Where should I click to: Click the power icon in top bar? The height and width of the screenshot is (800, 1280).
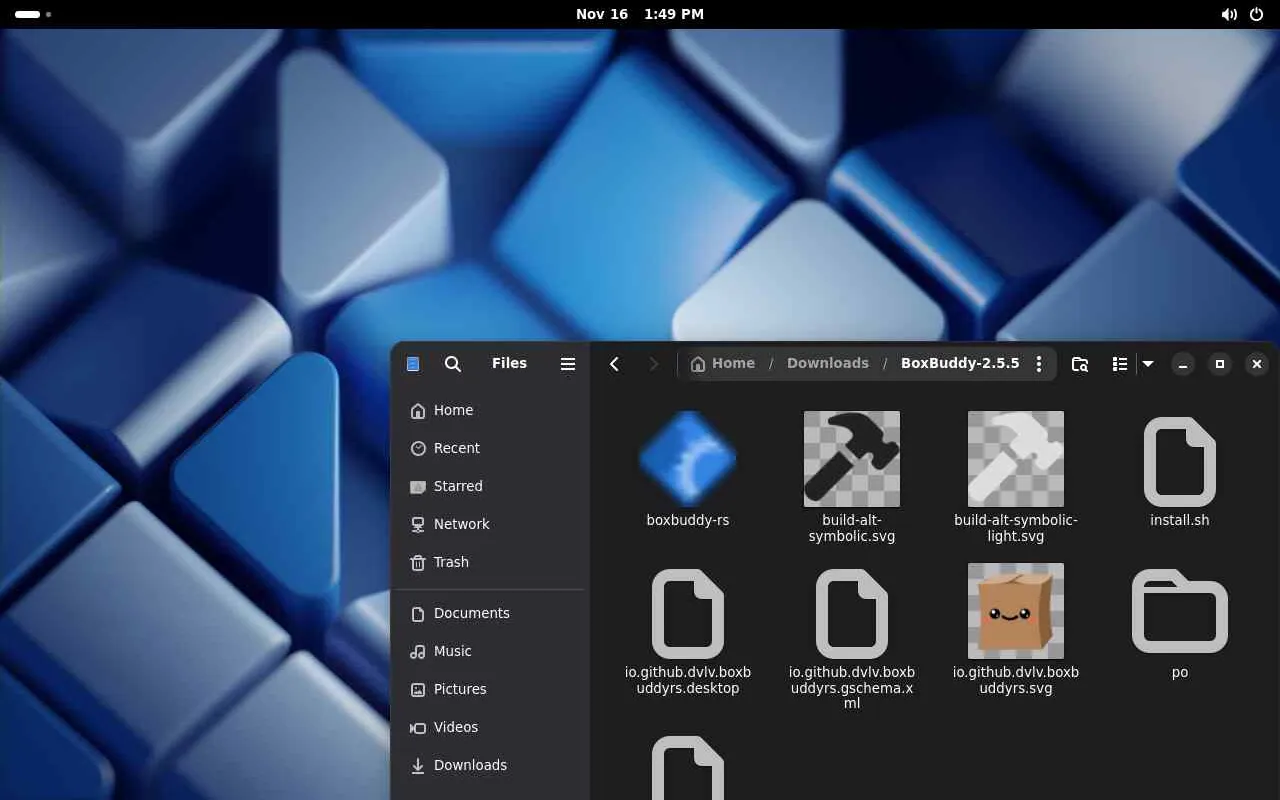tap(1257, 14)
